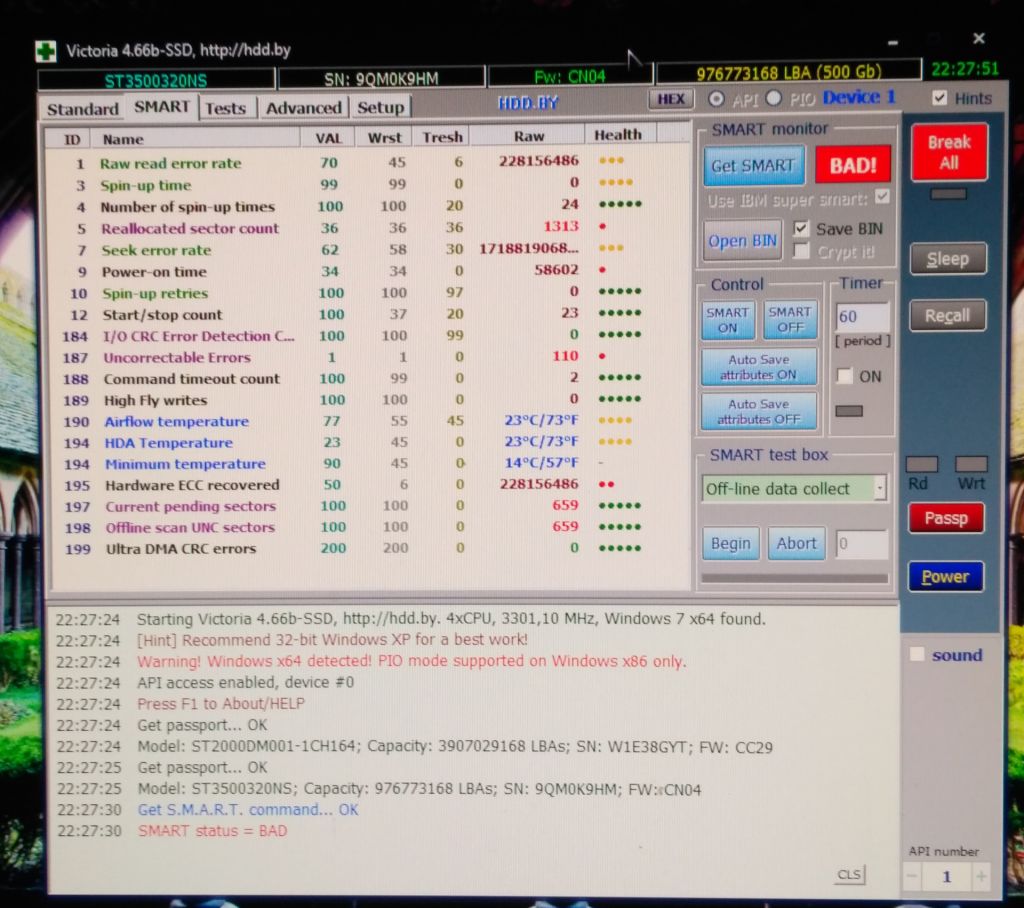Screen dimensions: 1024x908
Task: Turn SMART OFF in Control group
Action: (x=790, y=320)
